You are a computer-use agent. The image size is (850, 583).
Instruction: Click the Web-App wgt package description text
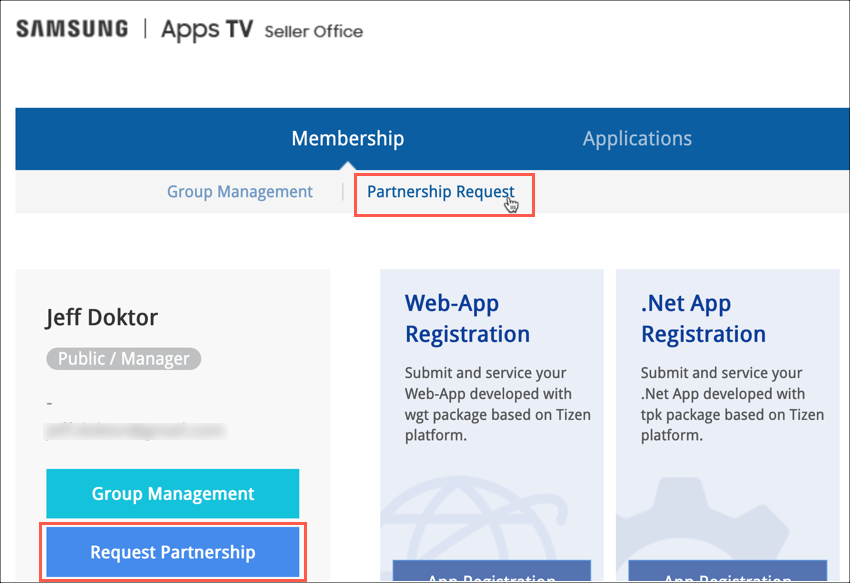coord(497,404)
